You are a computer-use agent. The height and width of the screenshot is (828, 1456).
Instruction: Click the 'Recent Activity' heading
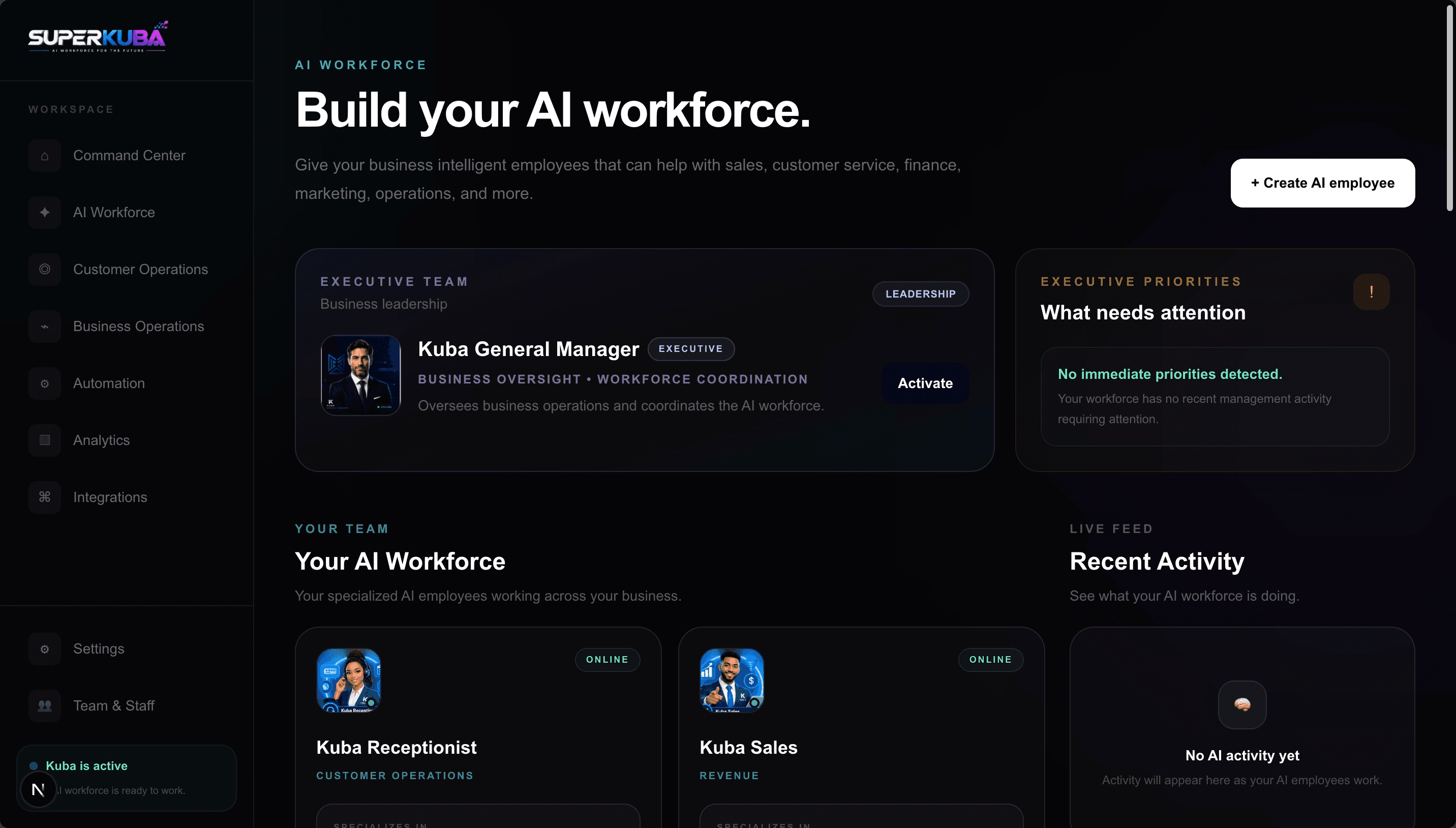1157,561
